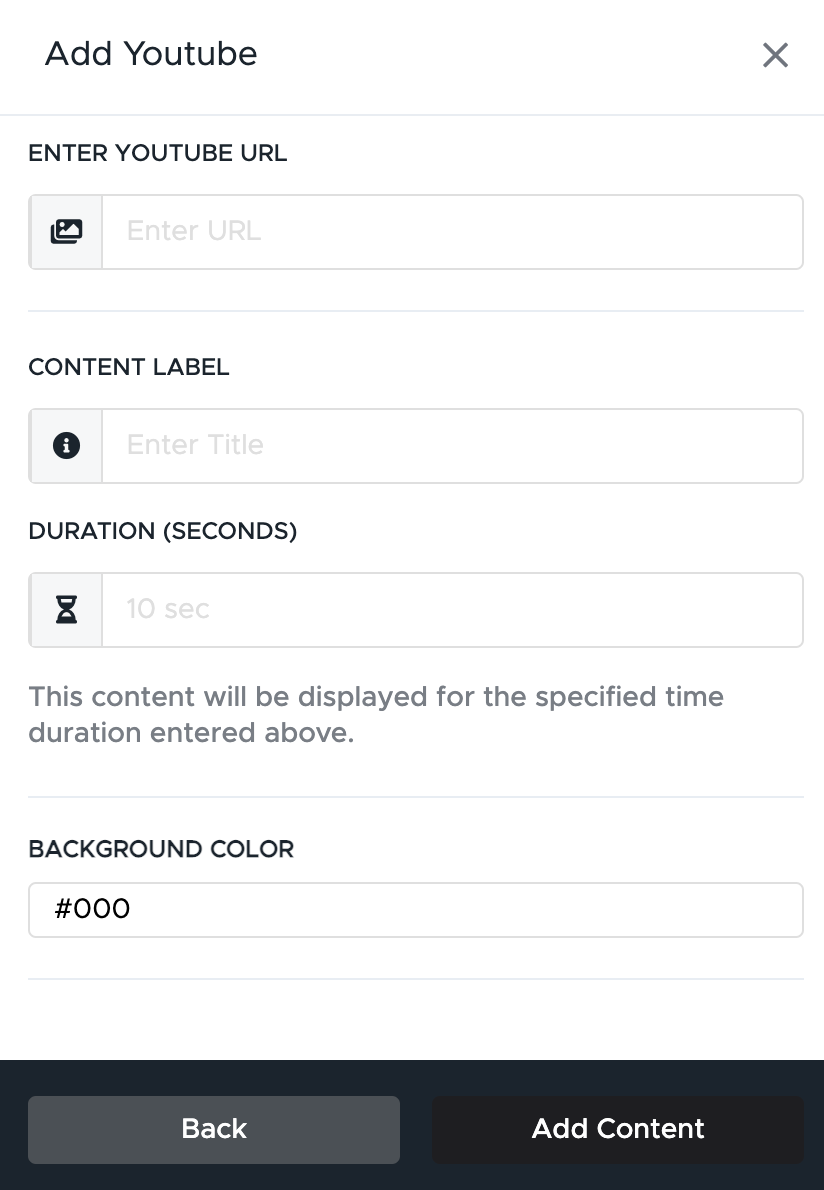Click the CONTENT LABEL heading
The image size is (824, 1190).
tap(129, 367)
